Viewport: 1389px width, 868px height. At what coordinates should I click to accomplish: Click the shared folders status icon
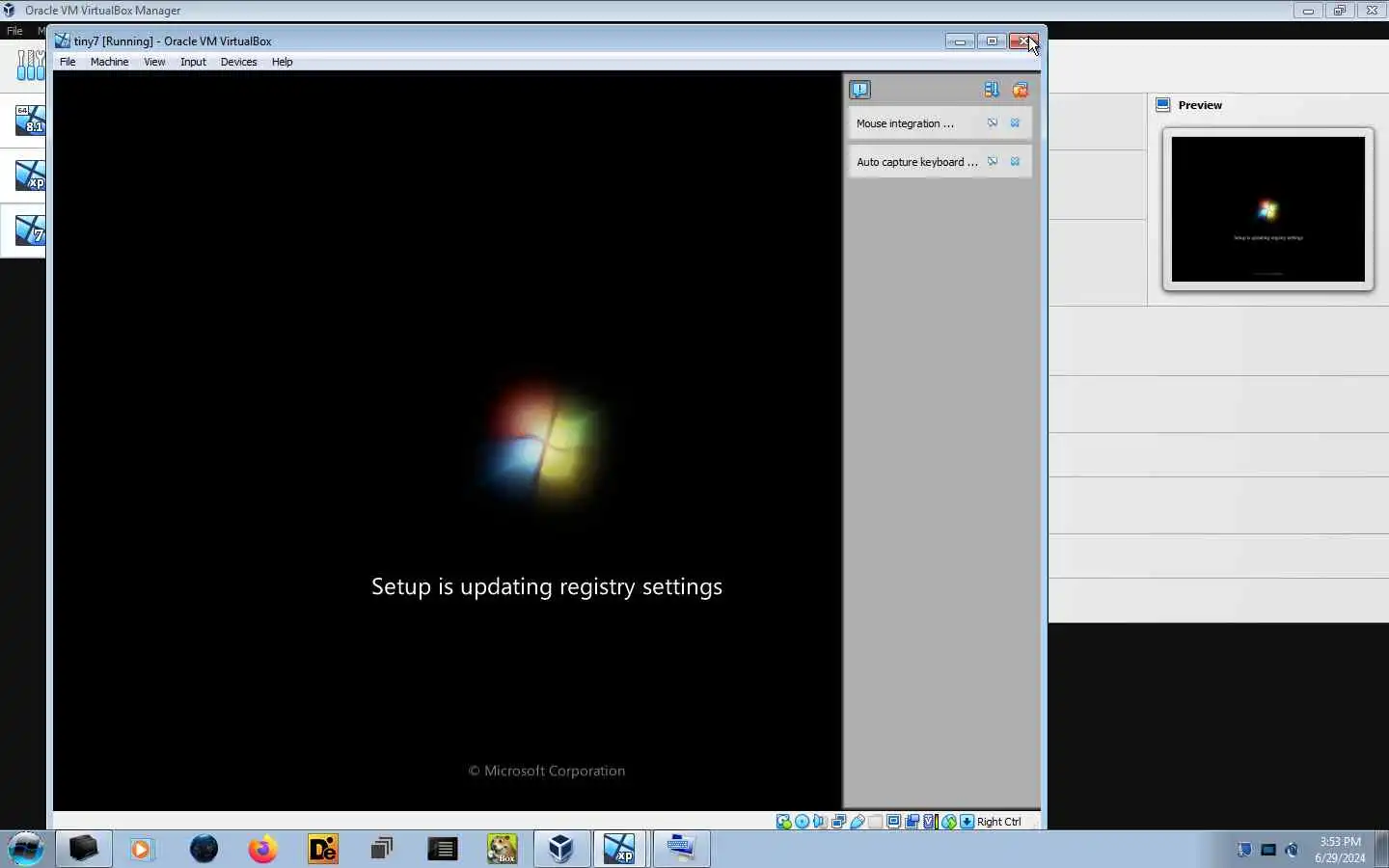tap(876, 822)
